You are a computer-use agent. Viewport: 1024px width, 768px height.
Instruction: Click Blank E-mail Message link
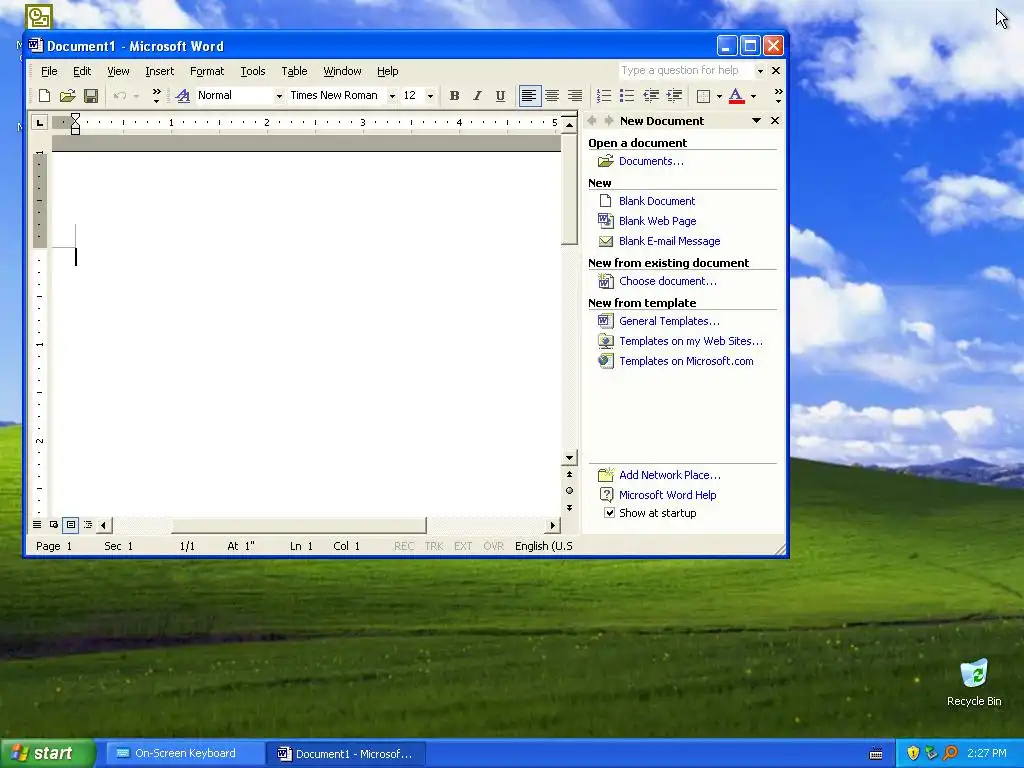(669, 241)
